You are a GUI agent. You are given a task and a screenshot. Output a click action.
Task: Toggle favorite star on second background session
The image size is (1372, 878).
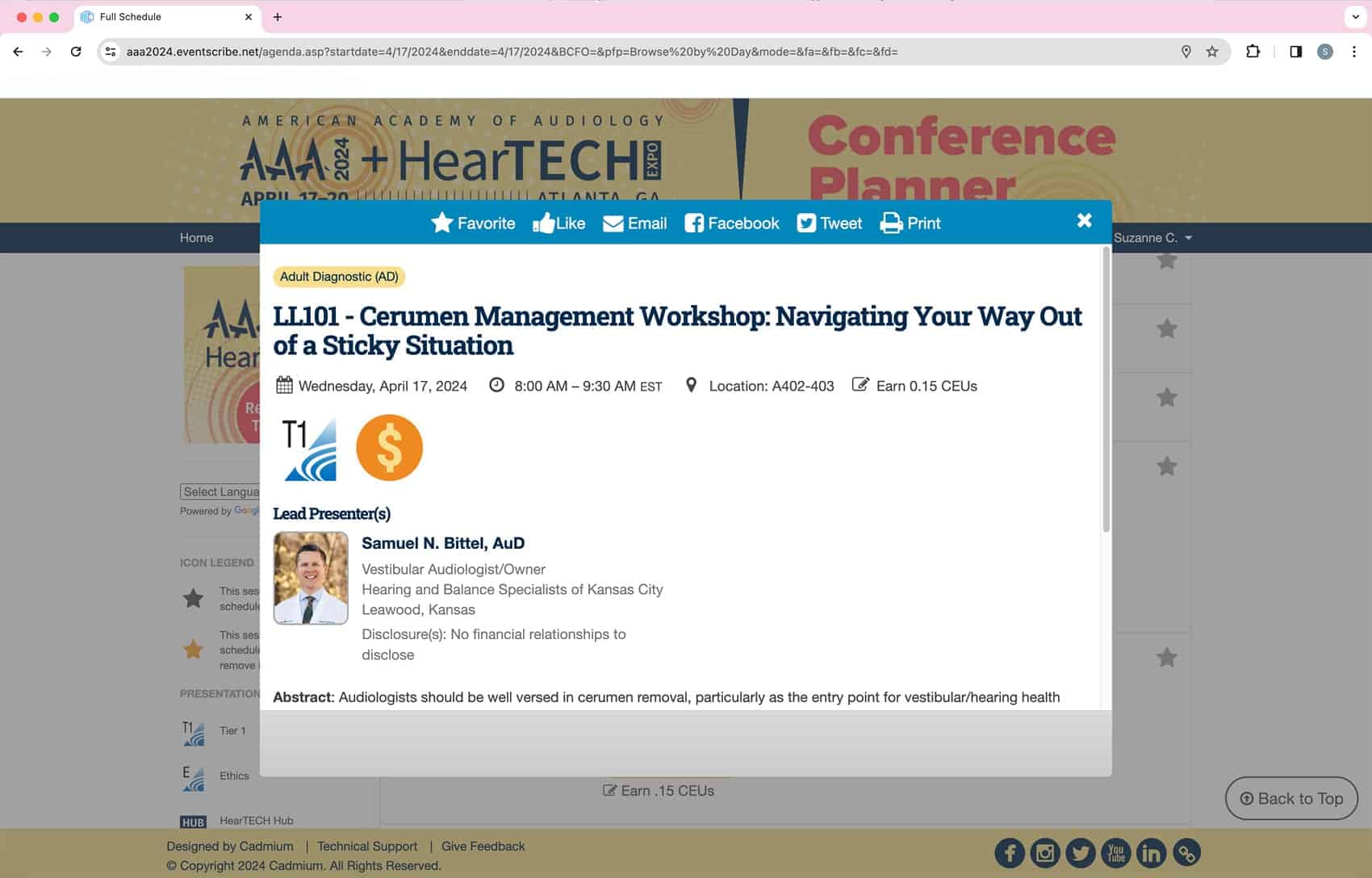click(x=1166, y=328)
